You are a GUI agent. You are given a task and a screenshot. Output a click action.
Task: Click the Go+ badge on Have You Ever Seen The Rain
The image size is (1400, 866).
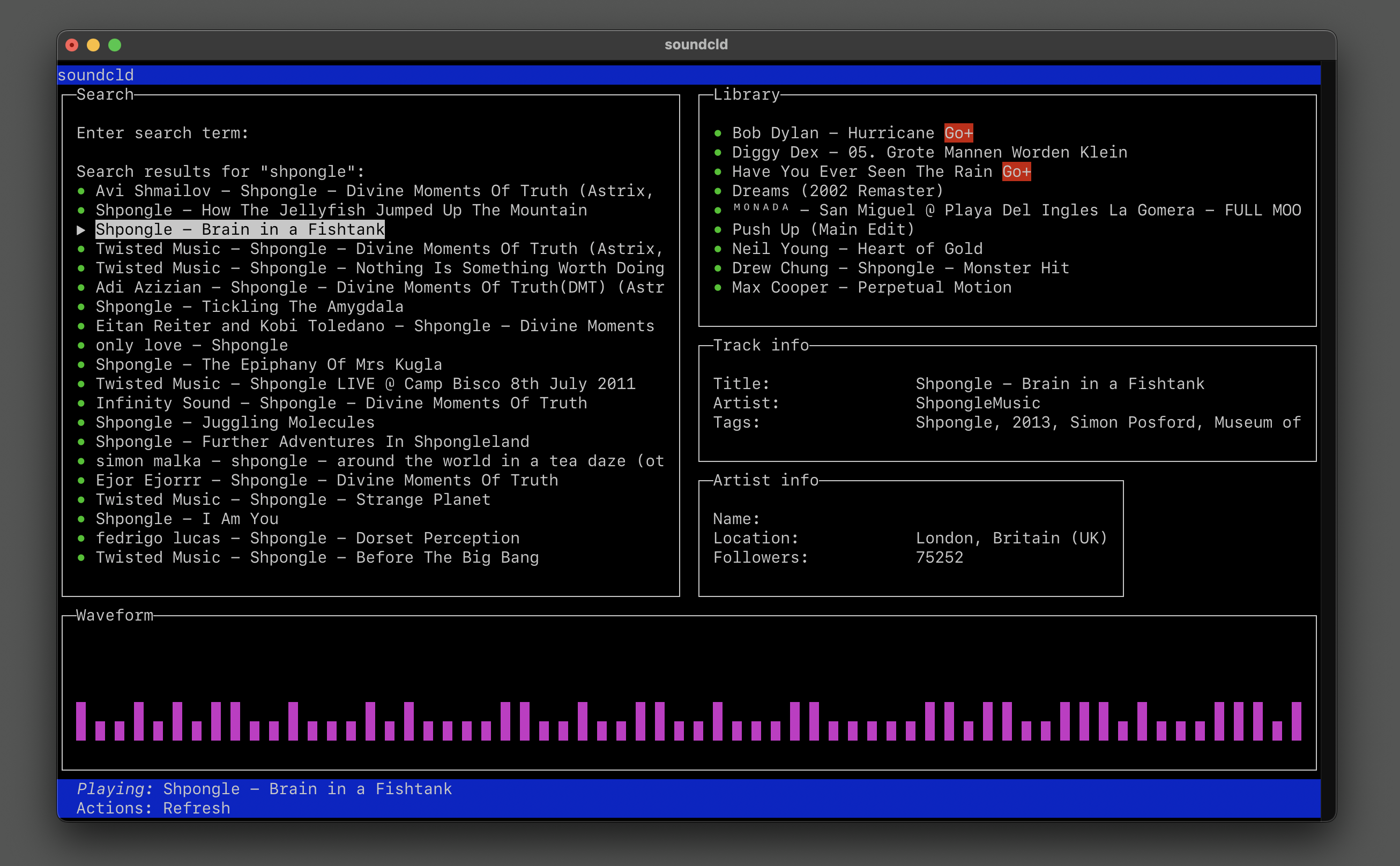1016,171
